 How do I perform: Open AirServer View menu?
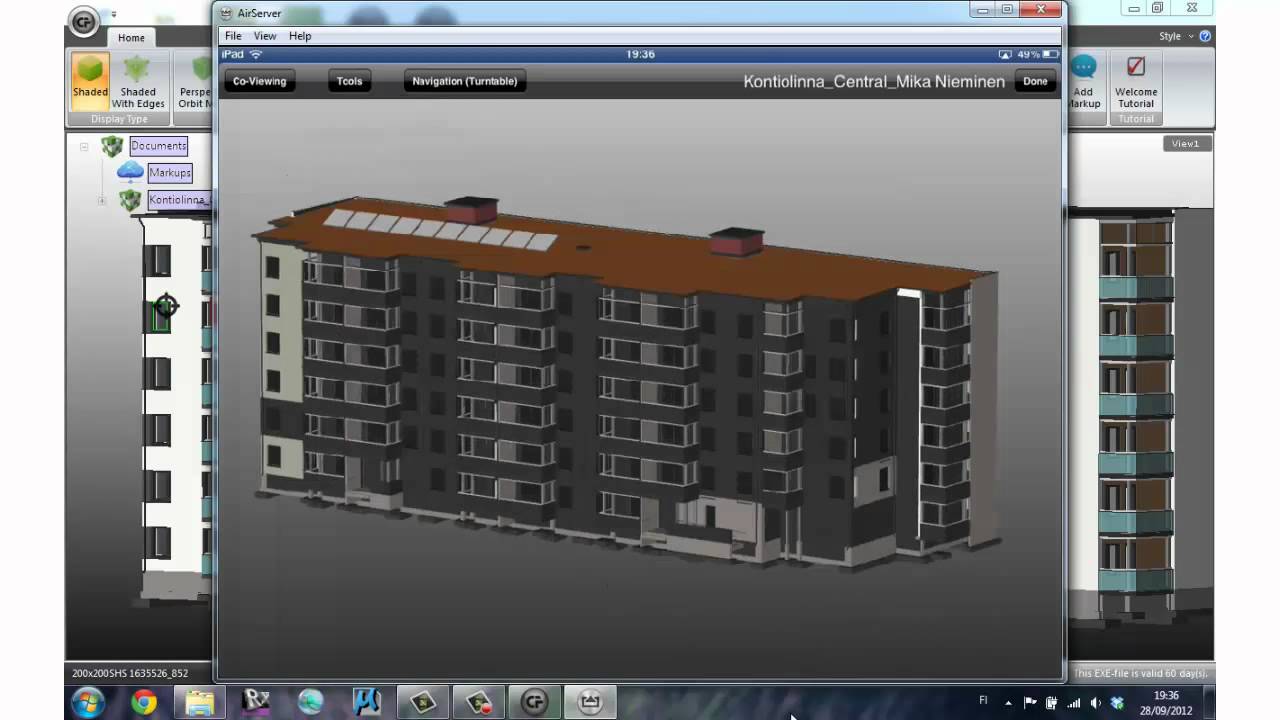265,36
